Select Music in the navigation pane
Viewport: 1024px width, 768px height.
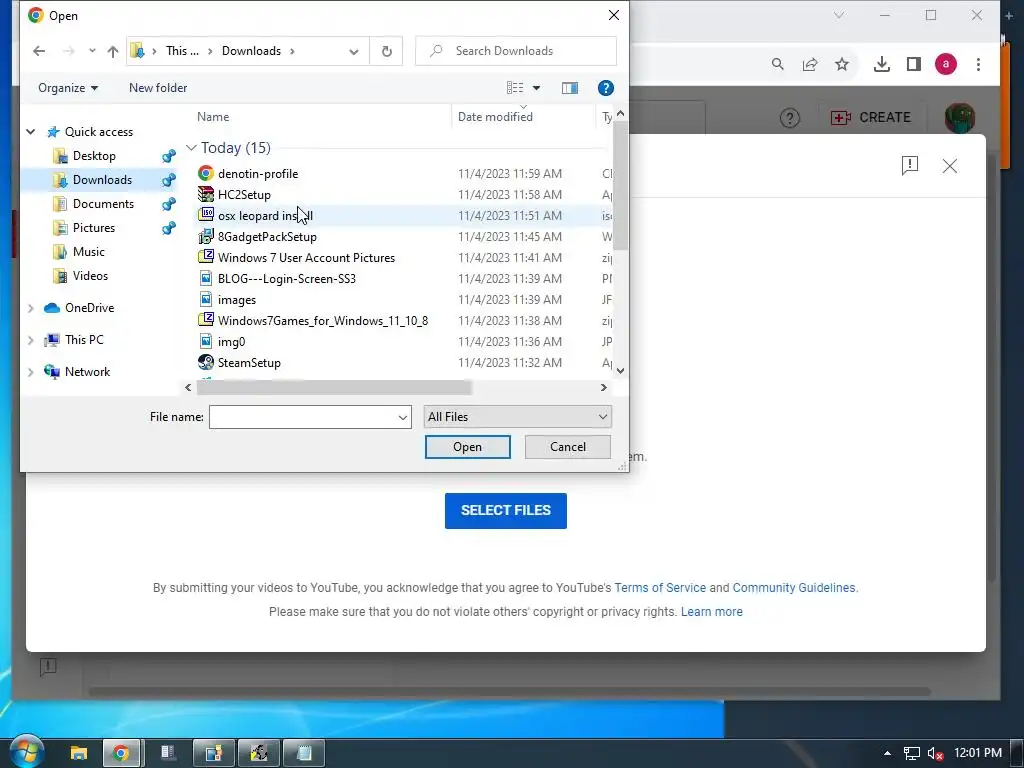click(x=88, y=251)
